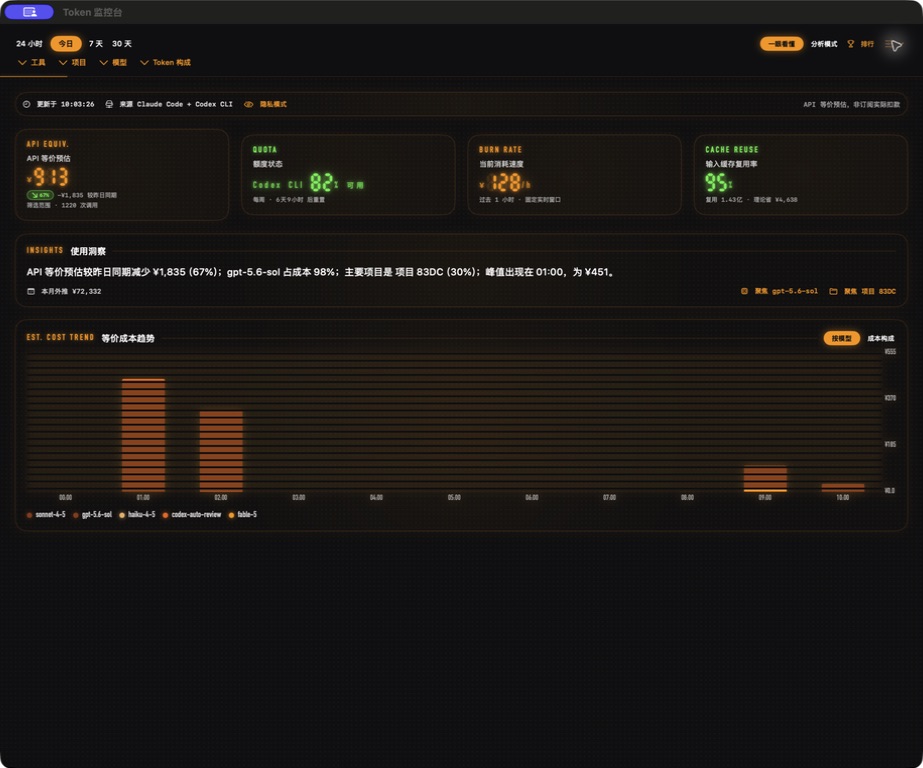
Task: Expand the Token 构成 filter dropdown
Action: pyautogui.click(x=165, y=62)
